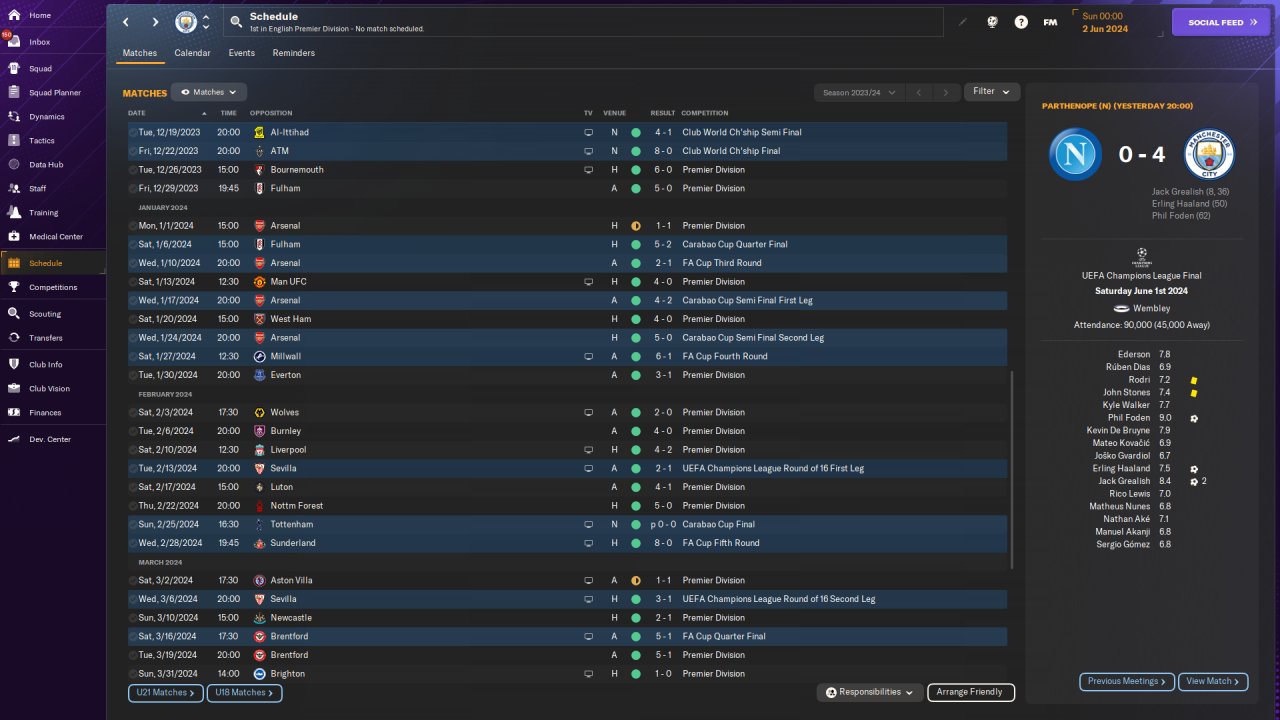Toggle the circle beside Tue, 12/26/2023
This screenshot has height=720, width=1280.
pyautogui.click(x=133, y=170)
